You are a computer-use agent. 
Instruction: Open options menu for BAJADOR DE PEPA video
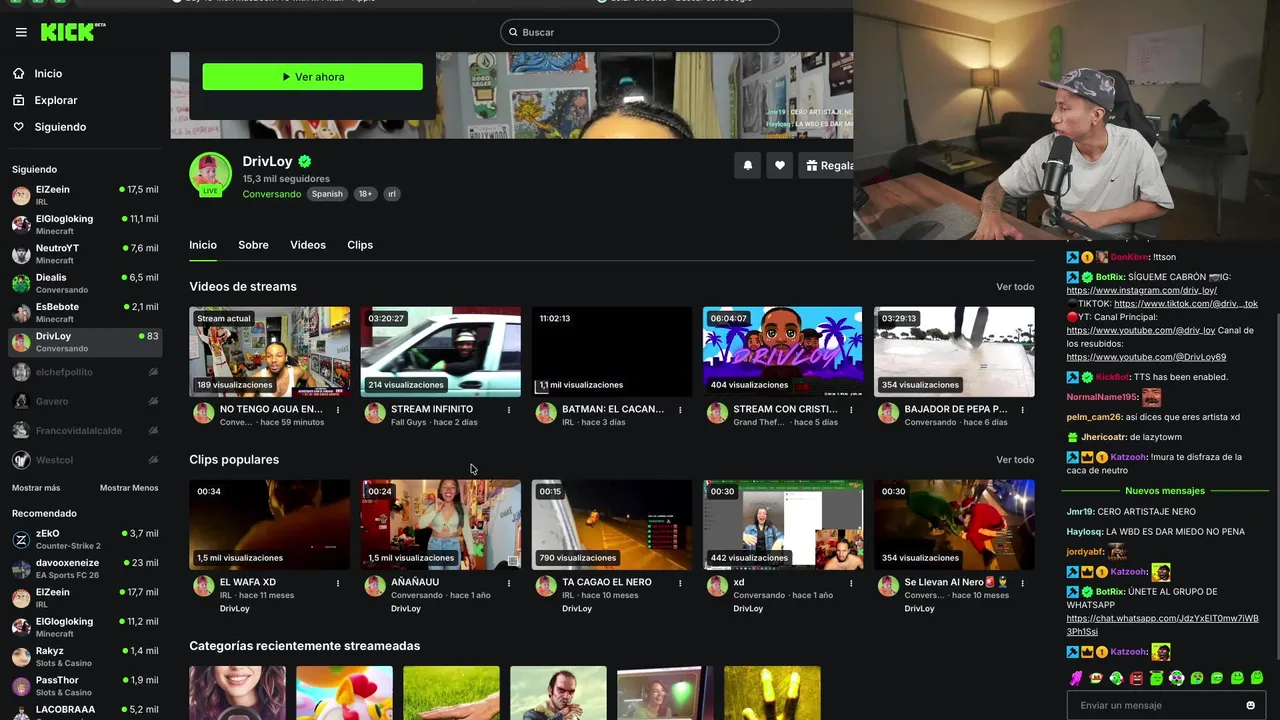click(x=1022, y=410)
